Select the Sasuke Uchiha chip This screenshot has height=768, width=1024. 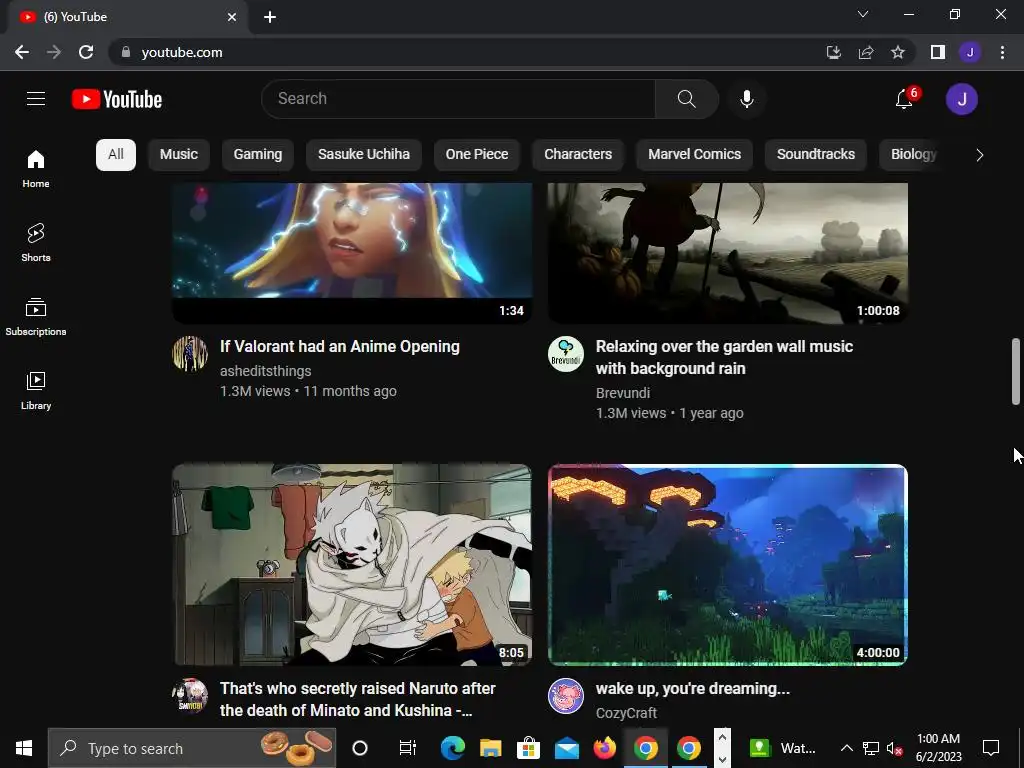pos(364,155)
